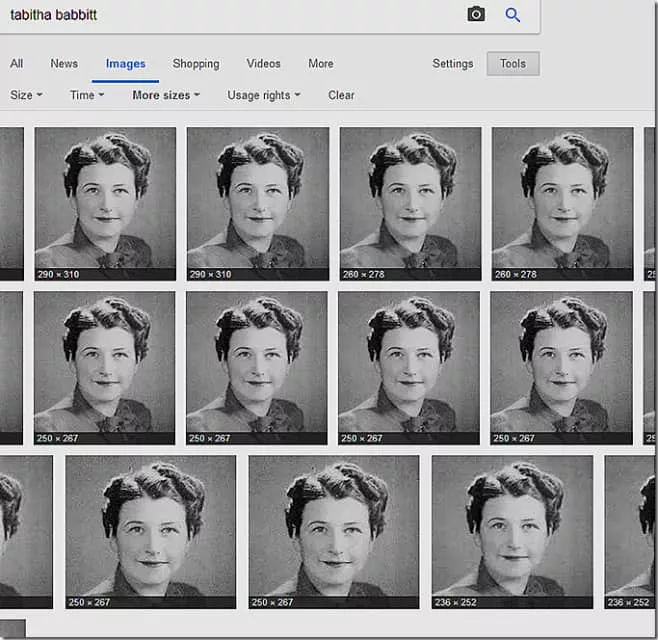658x640 pixels.
Task: Expand the Time dropdown filter
Action: [87, 95]
